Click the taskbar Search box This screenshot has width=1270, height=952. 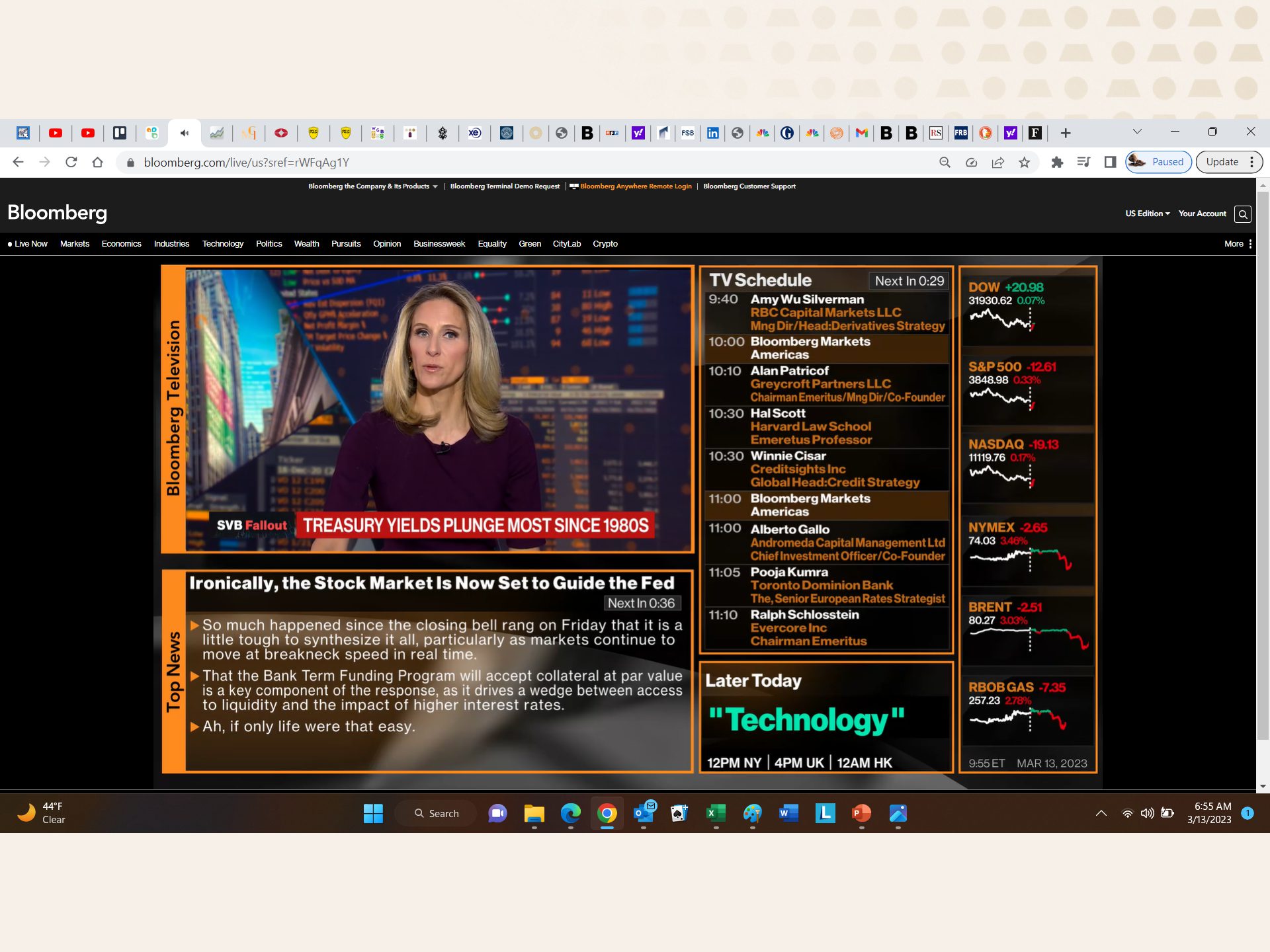coord(436,813)
